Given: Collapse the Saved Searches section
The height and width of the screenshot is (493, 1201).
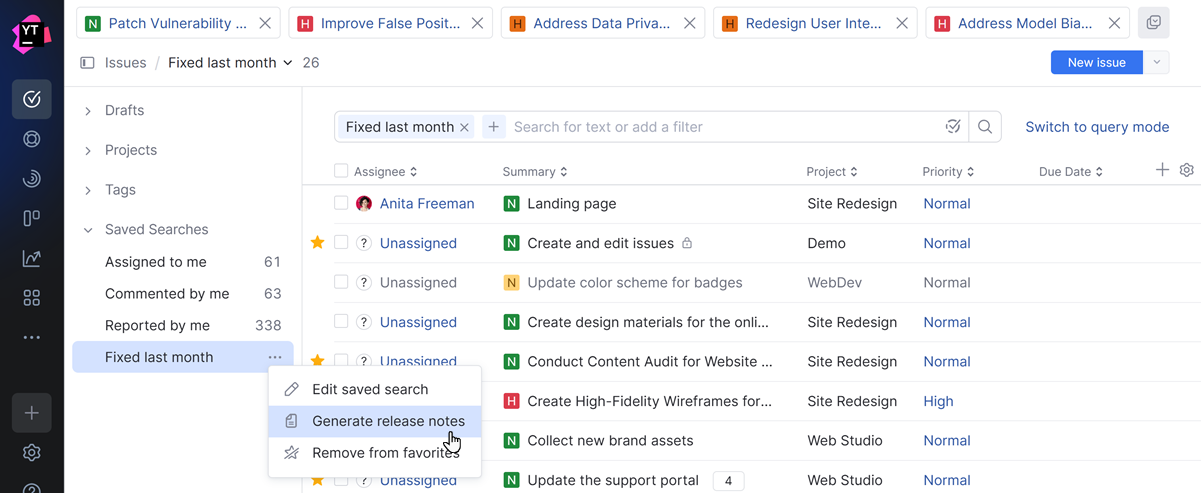Looking at the screenshot, I should (x=88, y=230).
